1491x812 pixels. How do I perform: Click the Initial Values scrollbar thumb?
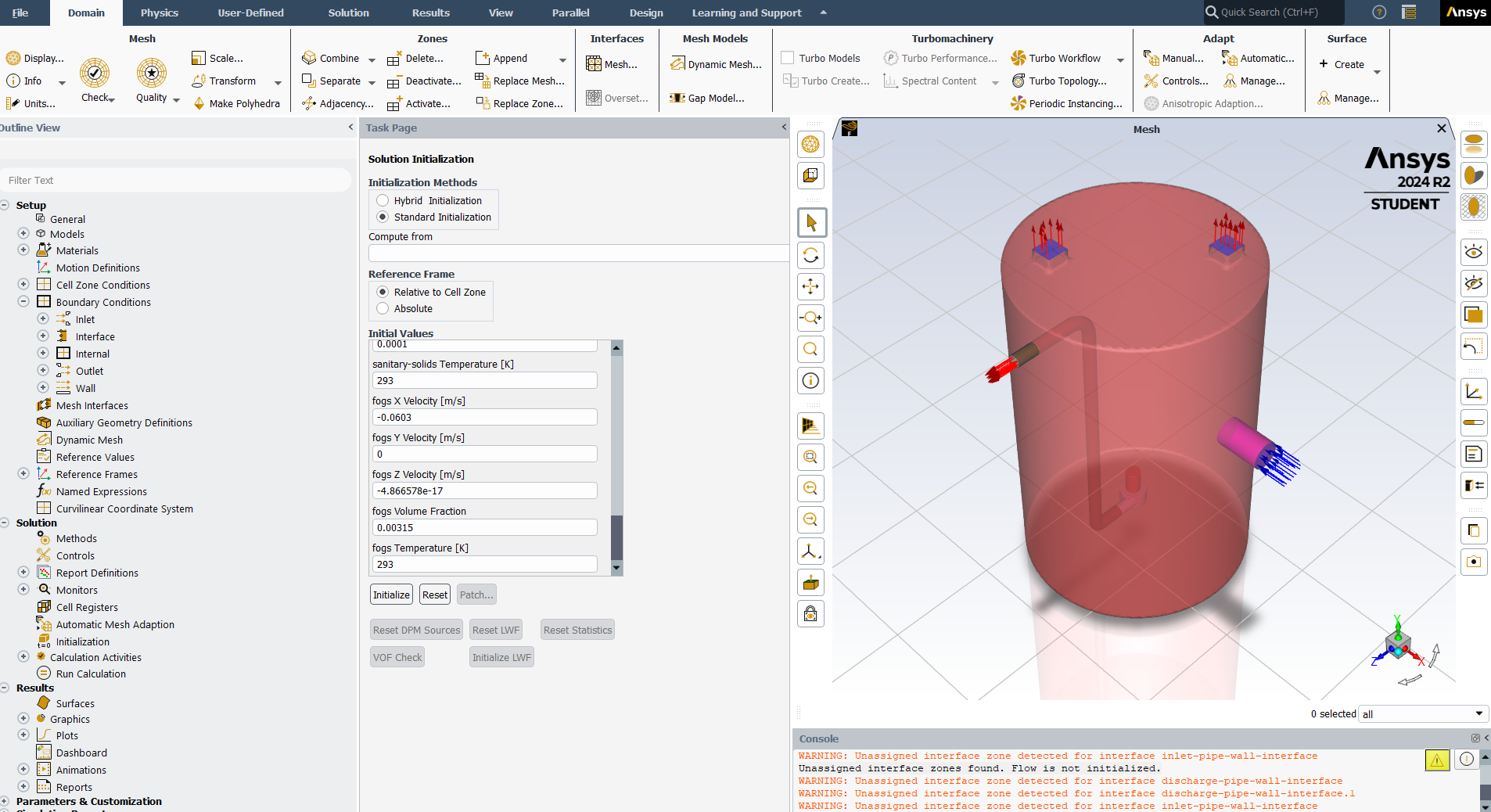click(x=616, y=537)
